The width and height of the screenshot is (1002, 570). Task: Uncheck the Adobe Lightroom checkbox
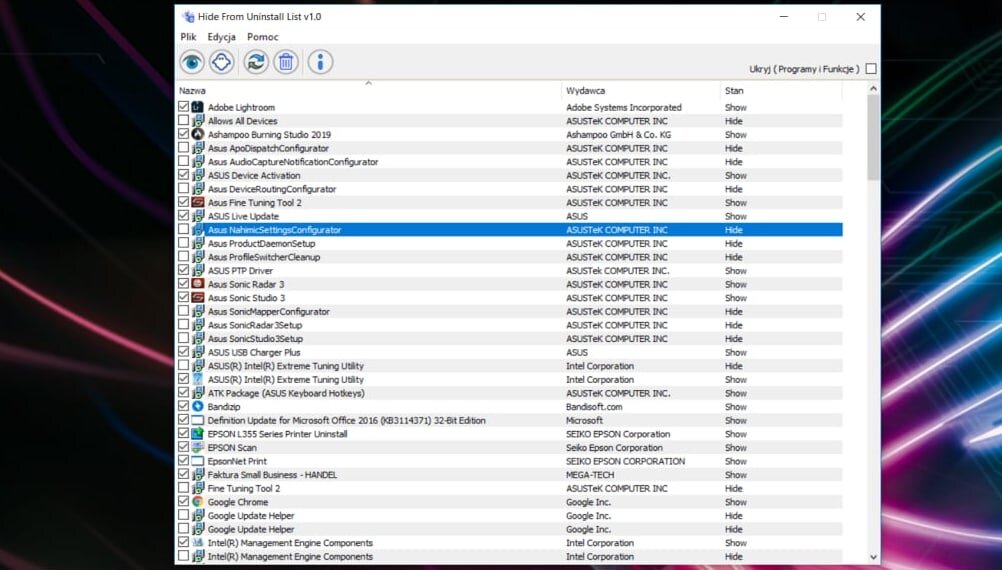click(x=183, y=107)
